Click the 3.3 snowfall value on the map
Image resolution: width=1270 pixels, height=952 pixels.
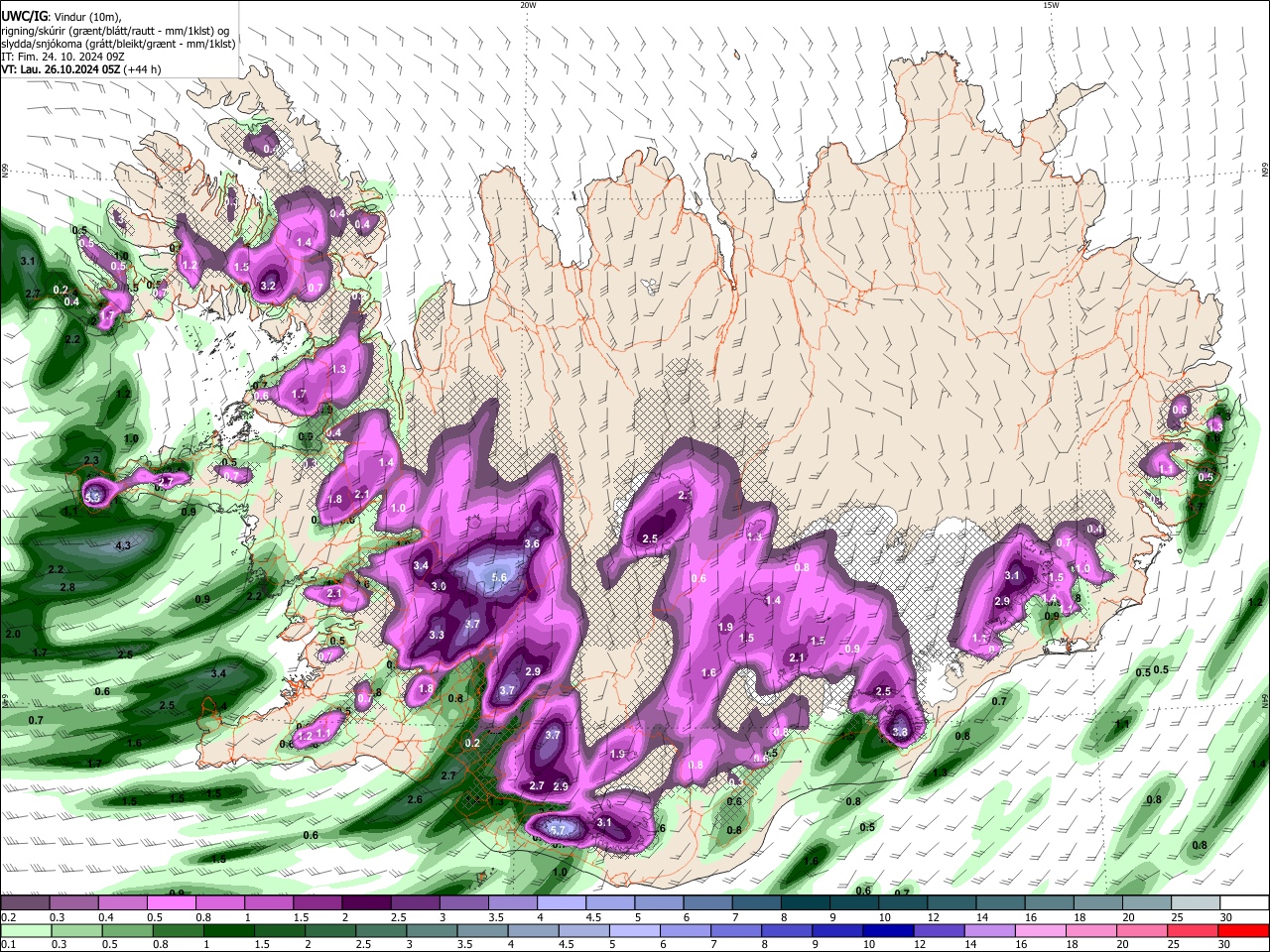click(437, 635)
